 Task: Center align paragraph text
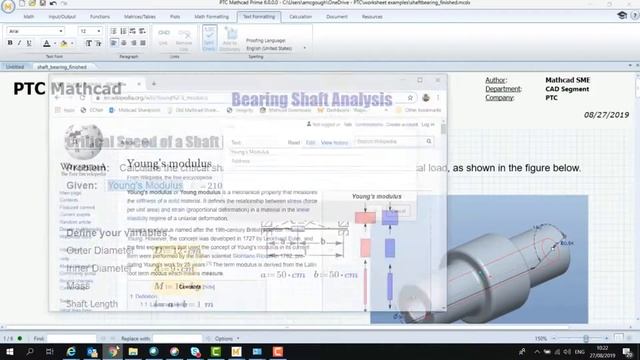click(x=124, y=43)
